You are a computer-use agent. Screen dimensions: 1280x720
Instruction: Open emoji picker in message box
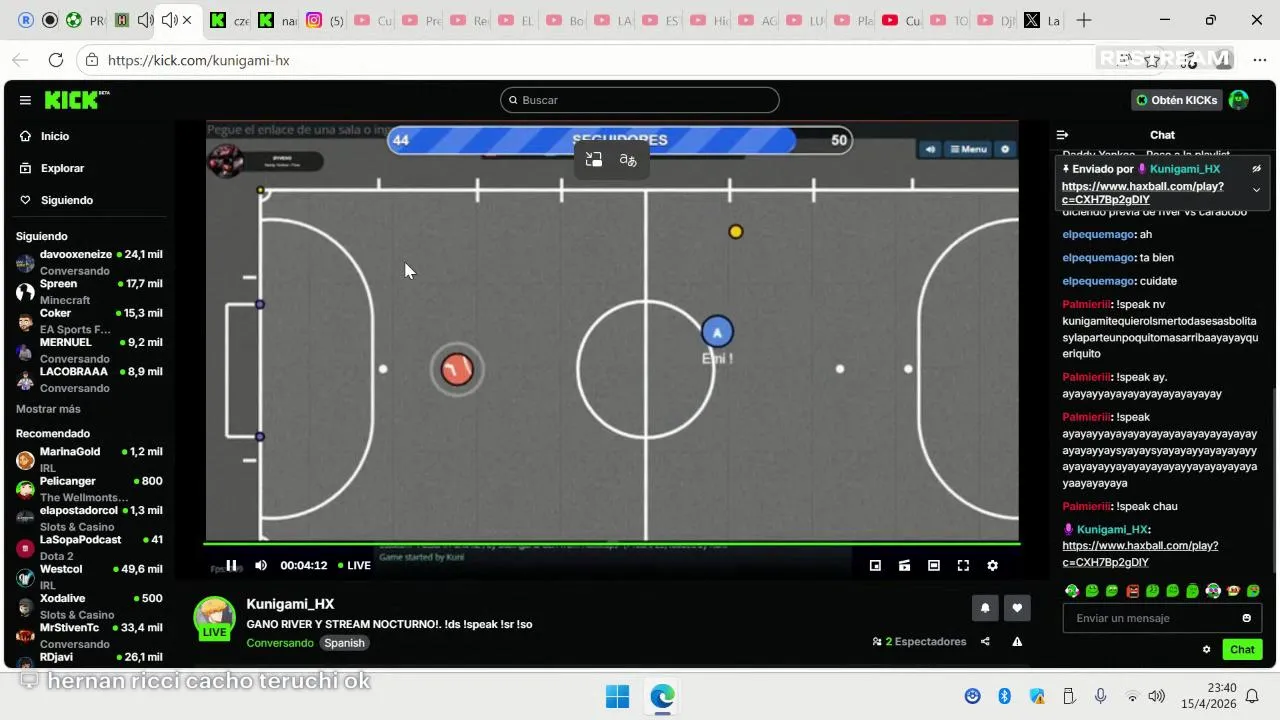pos(1246,618)
